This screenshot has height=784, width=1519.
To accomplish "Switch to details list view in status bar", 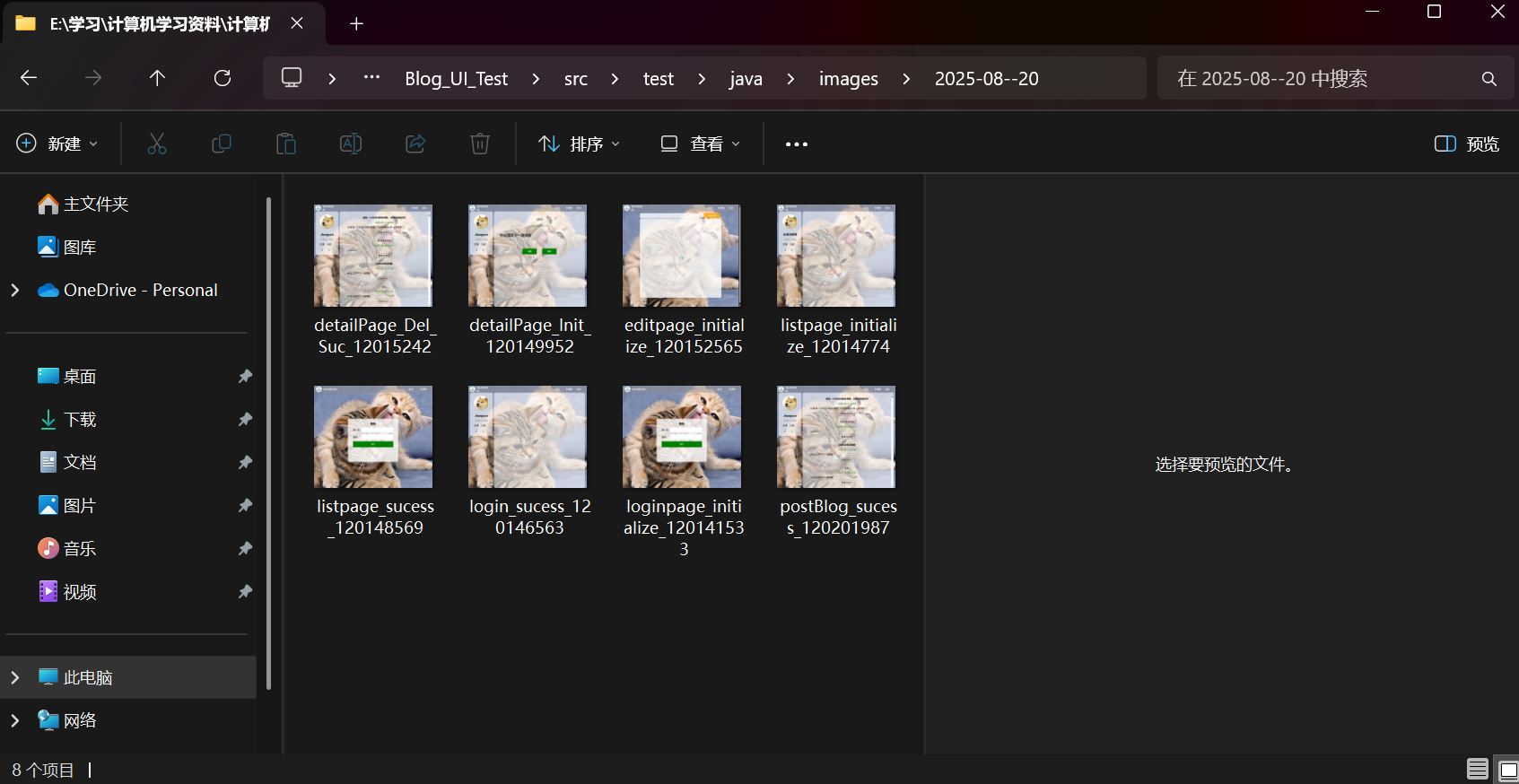I will pos(1478,770).
